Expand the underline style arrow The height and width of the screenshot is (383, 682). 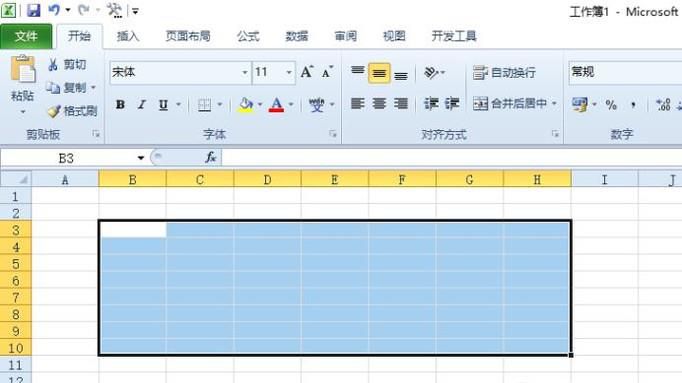click(178, 105)
